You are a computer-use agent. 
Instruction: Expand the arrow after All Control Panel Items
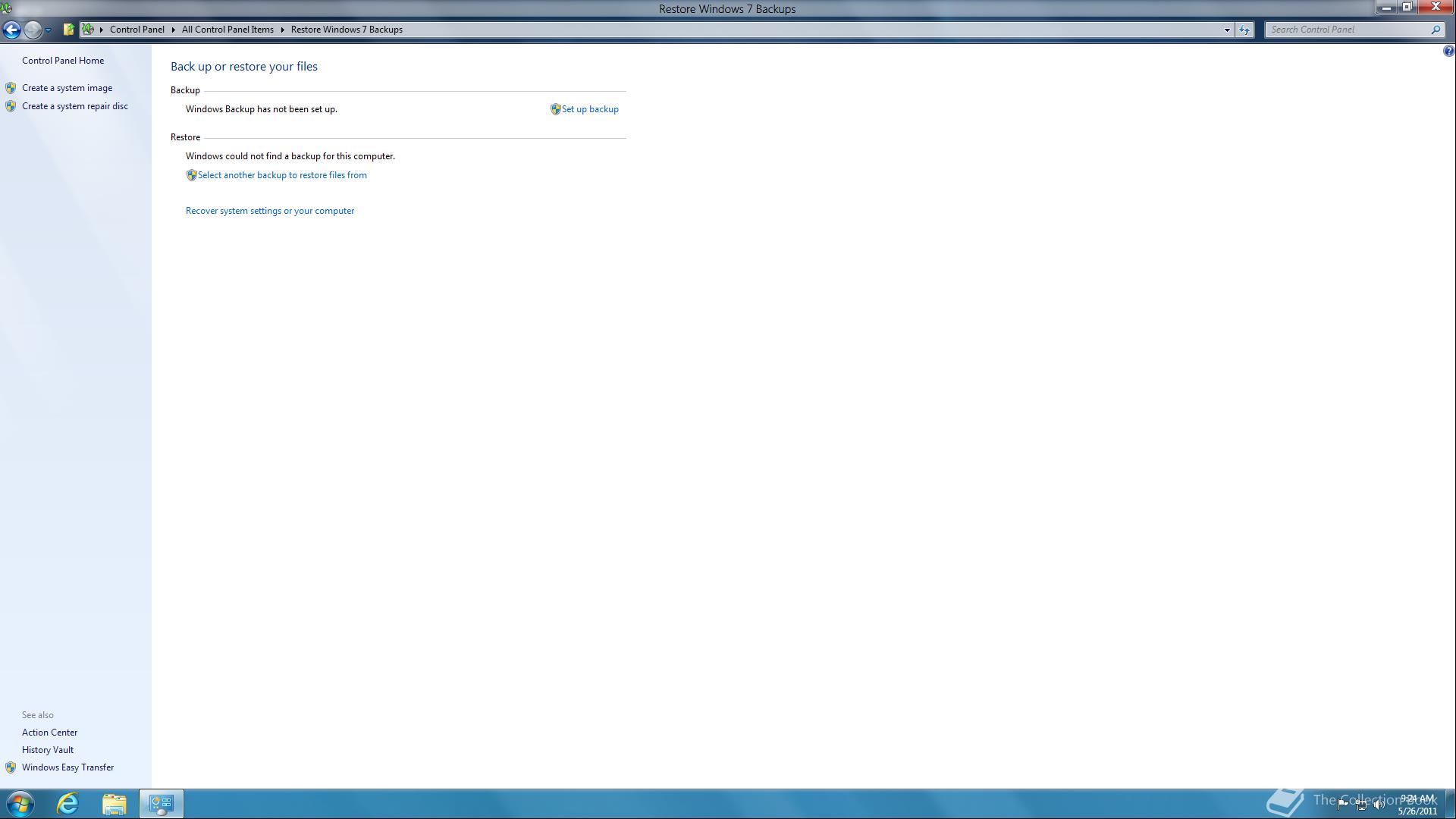click(x=282, y=30)
